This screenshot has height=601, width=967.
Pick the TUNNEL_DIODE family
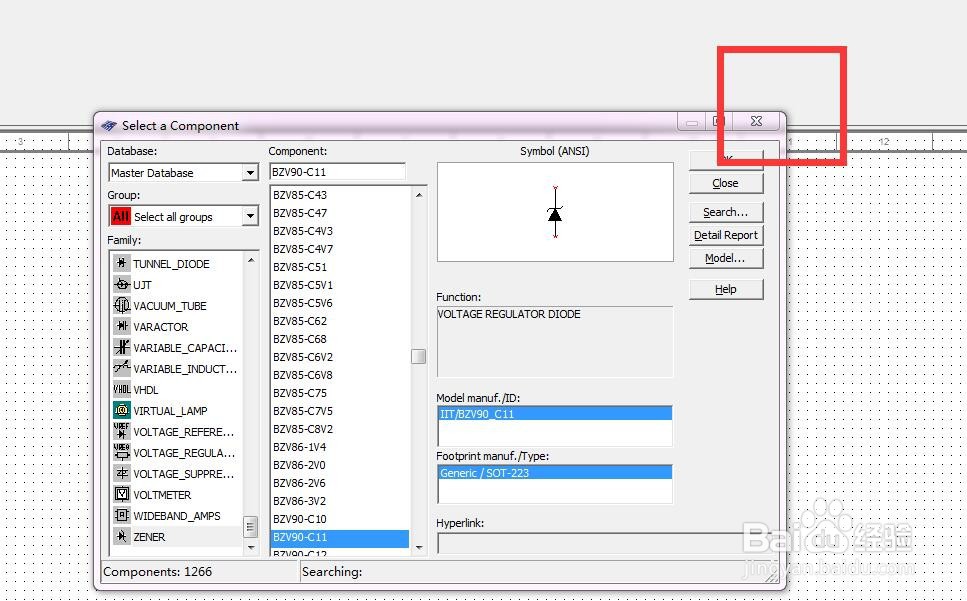tap(170, 263)
